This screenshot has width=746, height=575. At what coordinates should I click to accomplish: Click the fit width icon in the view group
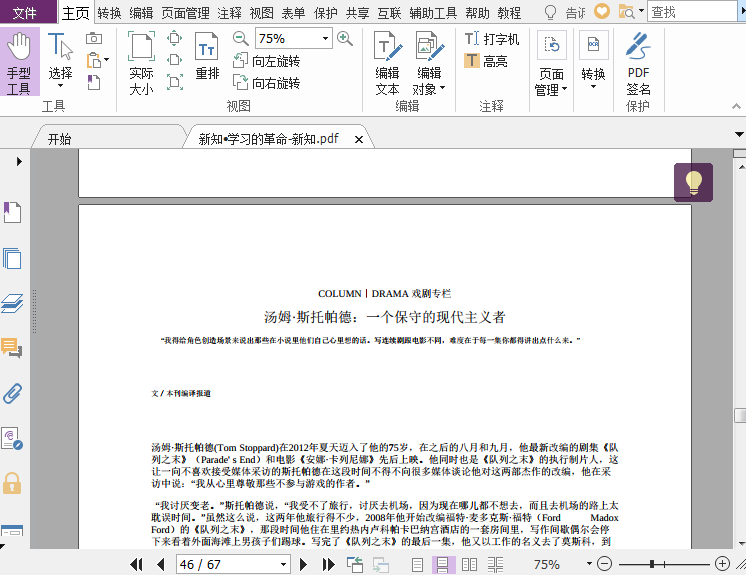175,60
